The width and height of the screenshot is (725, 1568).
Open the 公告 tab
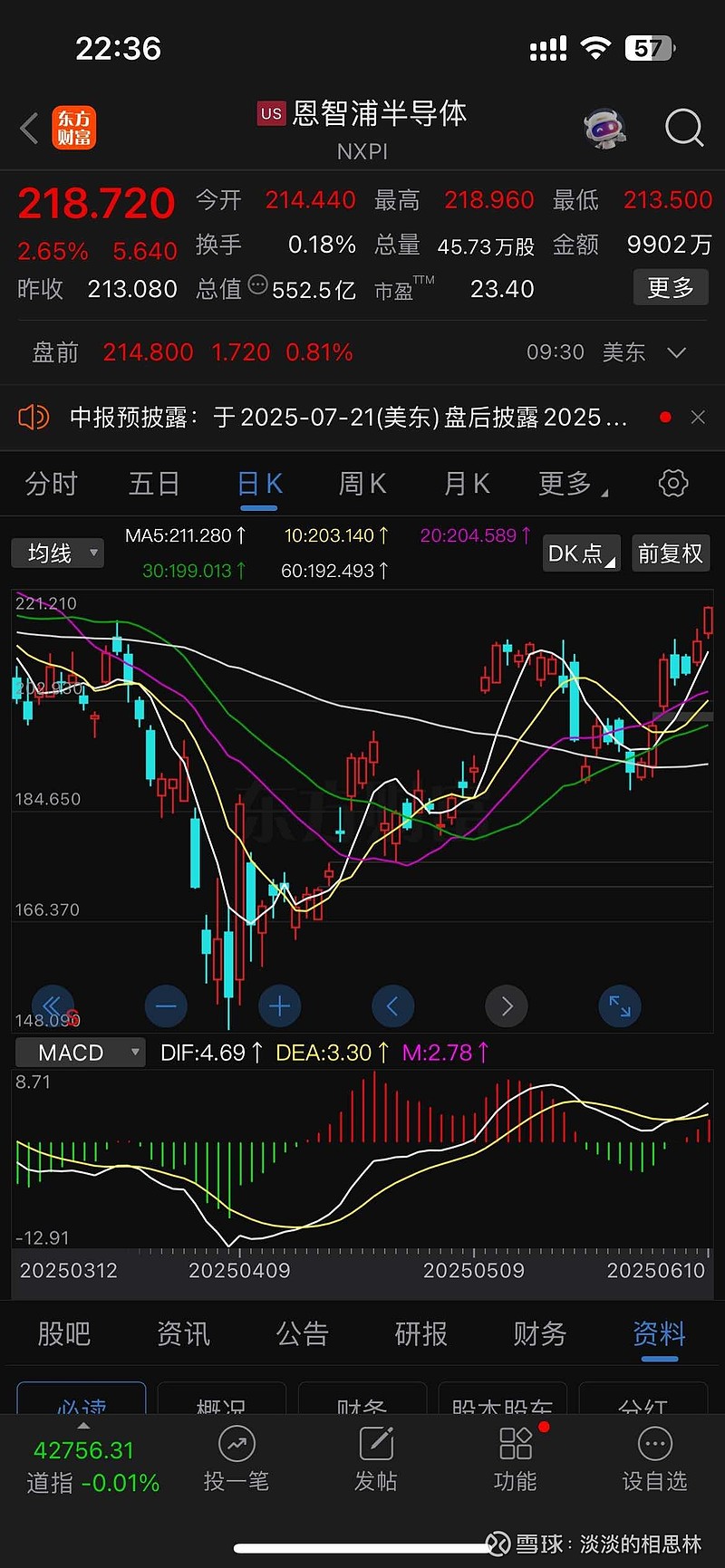[302, 1333]
